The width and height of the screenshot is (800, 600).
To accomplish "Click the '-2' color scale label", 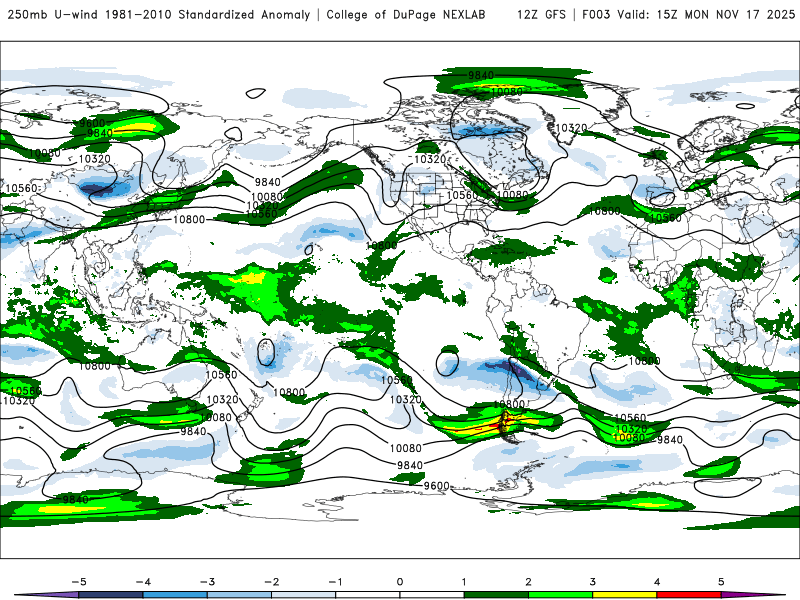I will click(271, 582).
